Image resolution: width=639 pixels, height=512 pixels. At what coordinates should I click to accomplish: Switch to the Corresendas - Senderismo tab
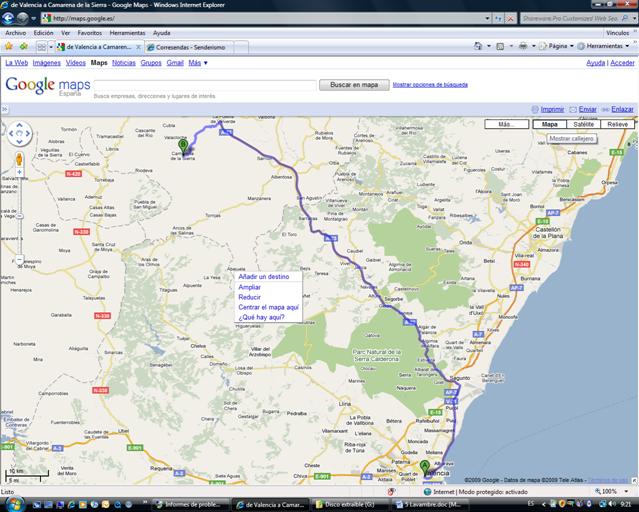pyautogui.click(x=189, y=47)
